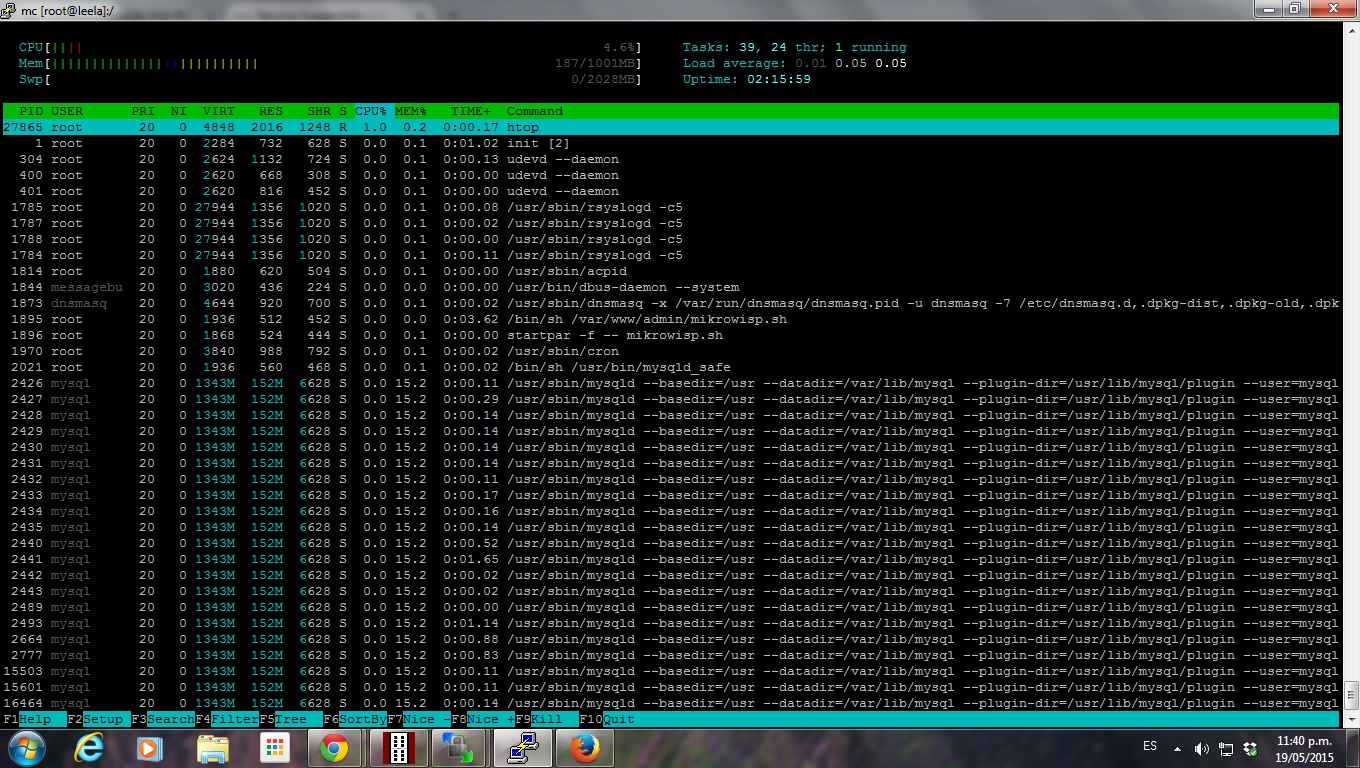Image resolution: width=1360 pixels, height=768 pixels.
Task: Open the clock showing 11:40 p.m.
Action: 1305,749
